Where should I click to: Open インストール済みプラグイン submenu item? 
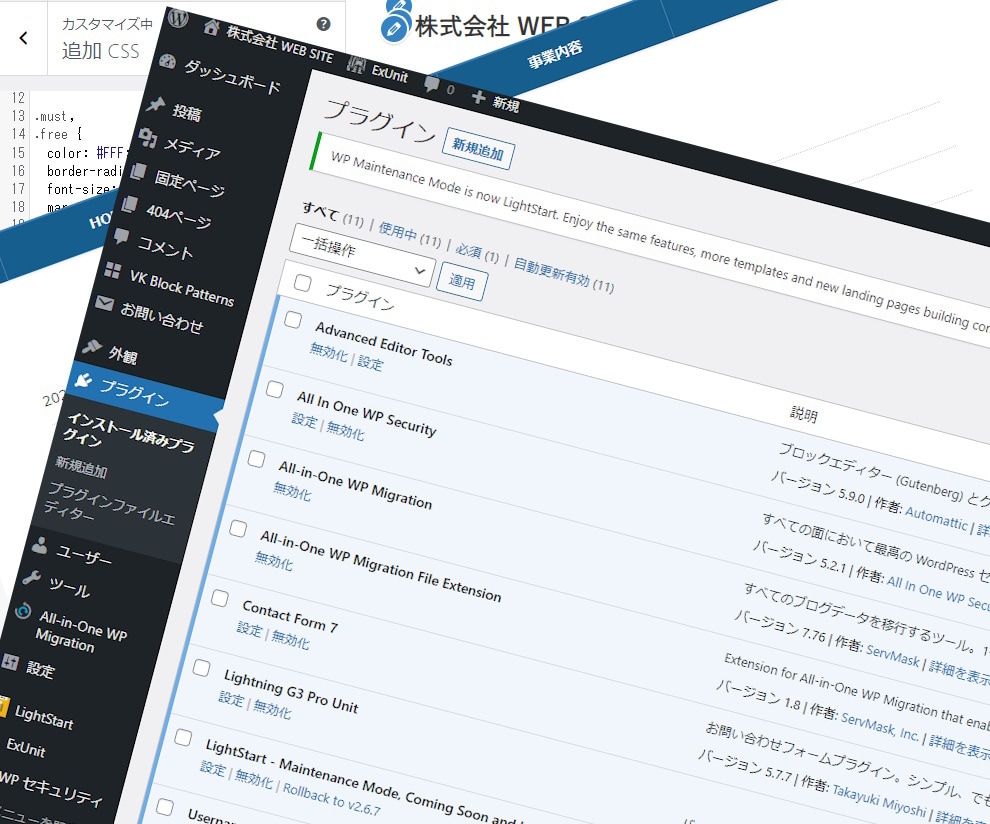coord(128,433)
